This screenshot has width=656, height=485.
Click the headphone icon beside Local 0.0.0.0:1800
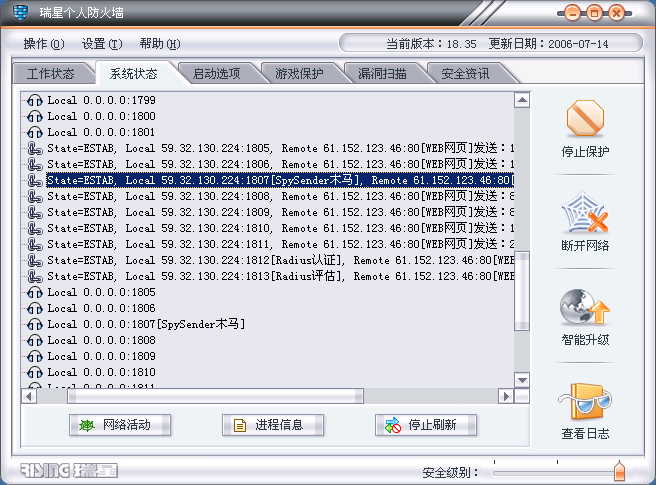[x=35, y=116]
